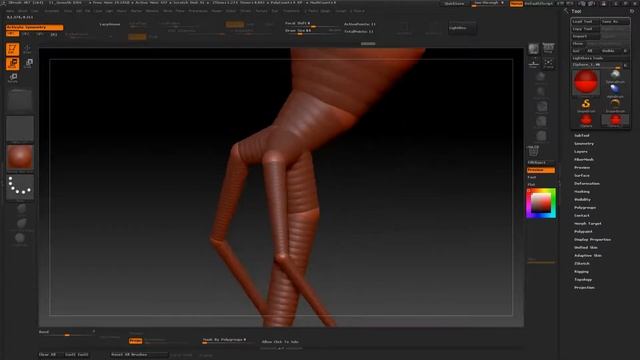Expand the Display Properties subpalette
640x360 pixels.
click(593, 240)
